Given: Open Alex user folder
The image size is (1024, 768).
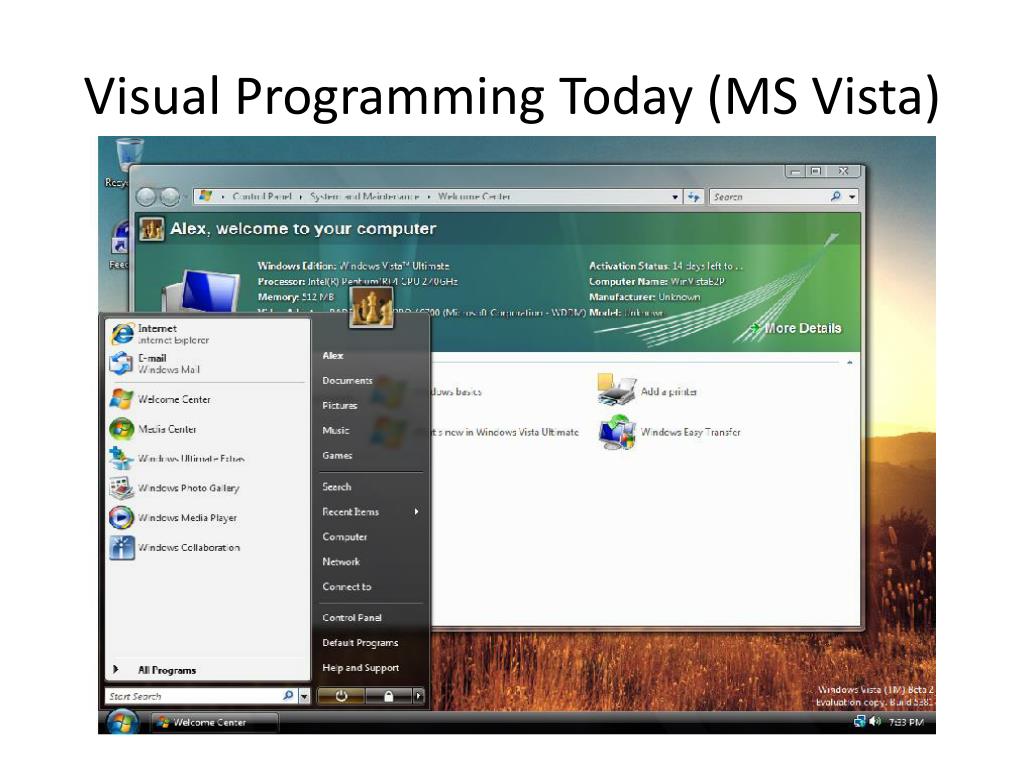Looking at the screenshot, I should [x=332, y=355].
